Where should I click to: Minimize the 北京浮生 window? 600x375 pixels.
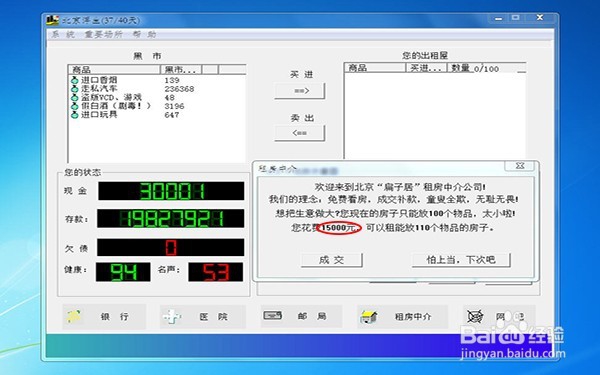pos(498,18)
